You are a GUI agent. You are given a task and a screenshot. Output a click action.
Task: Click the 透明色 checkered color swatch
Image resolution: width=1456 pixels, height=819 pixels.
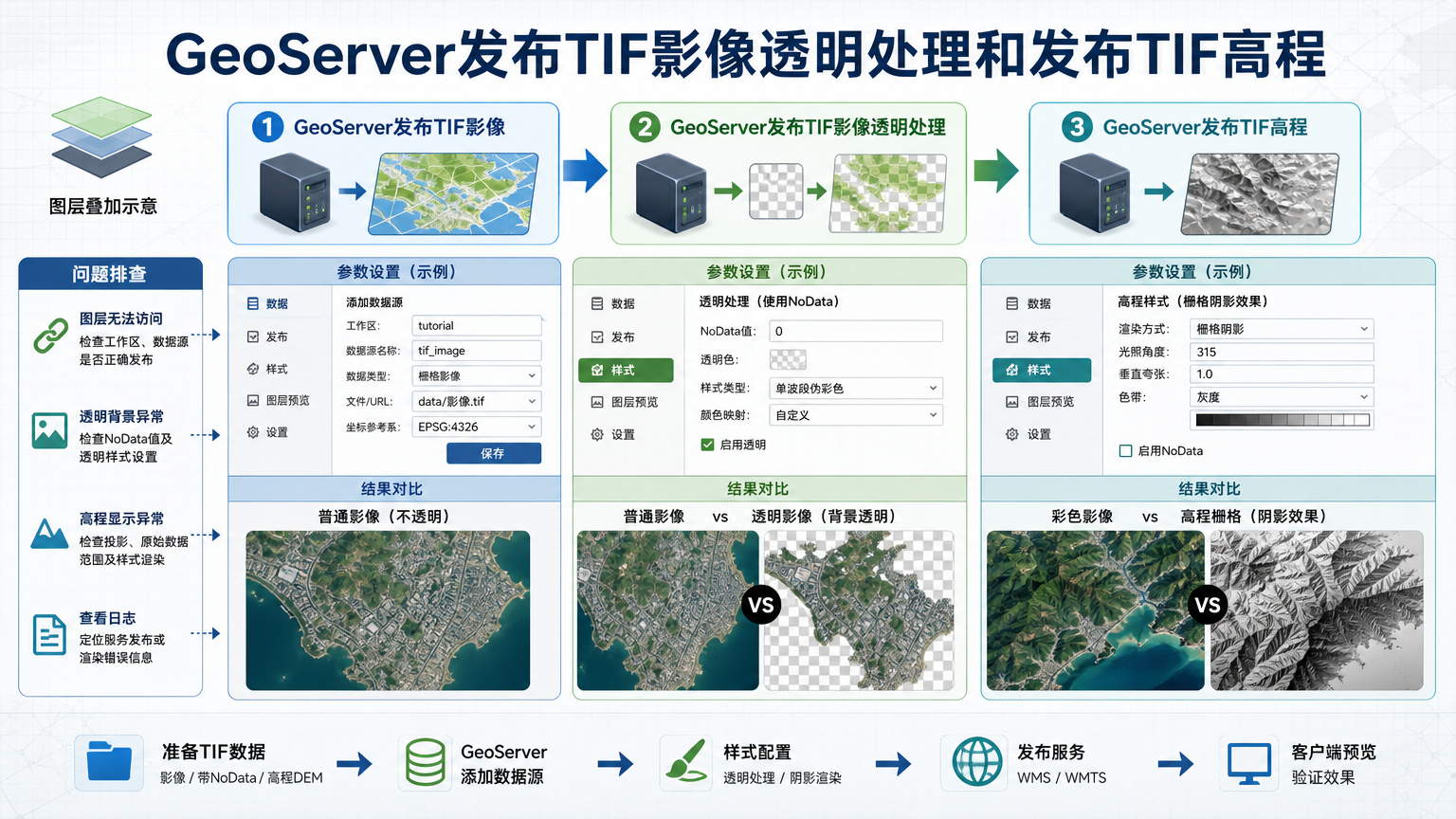[x=788, y=359]
